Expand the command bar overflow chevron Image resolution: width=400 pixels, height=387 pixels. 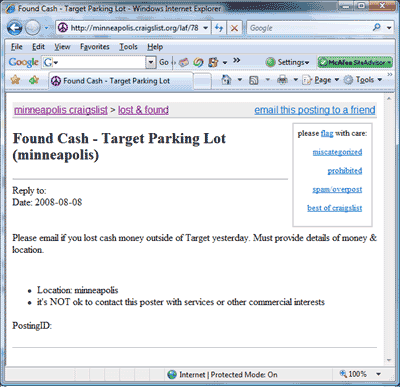390,75
